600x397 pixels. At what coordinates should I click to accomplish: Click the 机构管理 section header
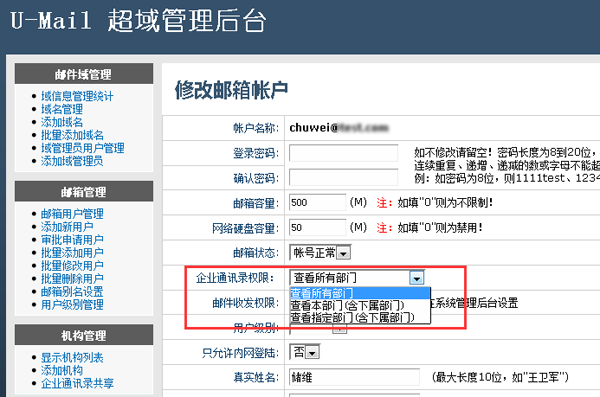point(84,335)
